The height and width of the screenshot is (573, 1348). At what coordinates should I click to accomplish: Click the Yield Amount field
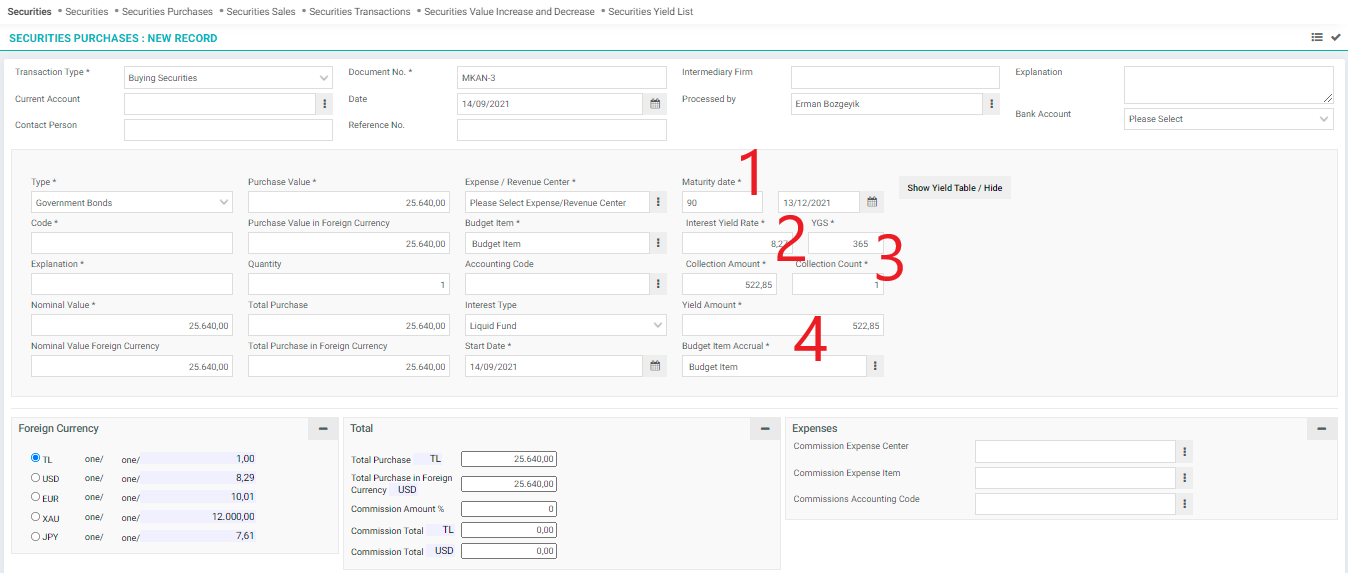point(783,326)
